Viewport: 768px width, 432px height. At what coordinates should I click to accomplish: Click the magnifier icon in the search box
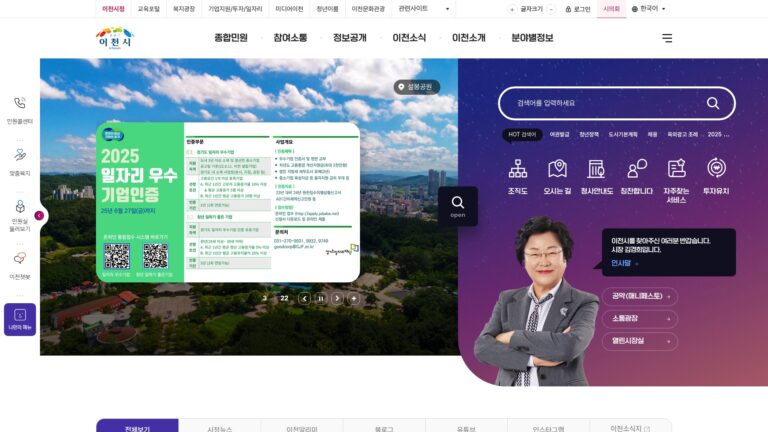[x=713, y=103]
